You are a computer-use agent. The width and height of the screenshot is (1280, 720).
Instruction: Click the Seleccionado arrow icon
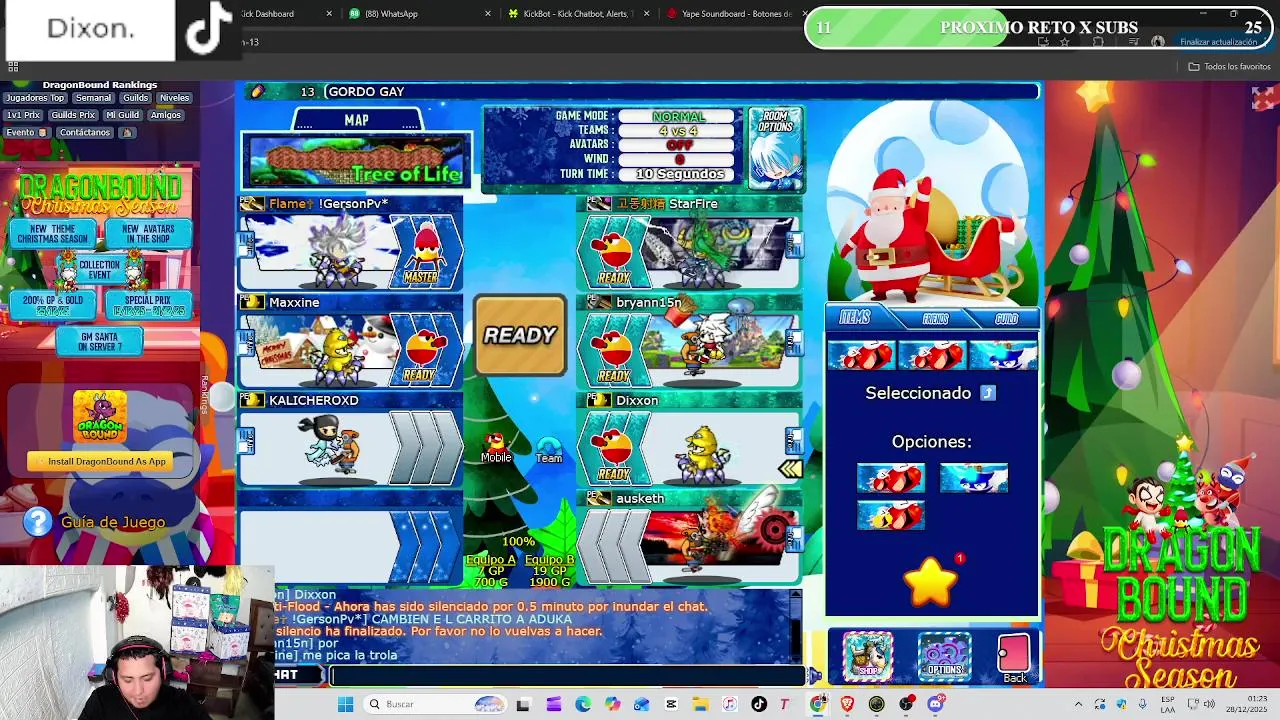988,393
